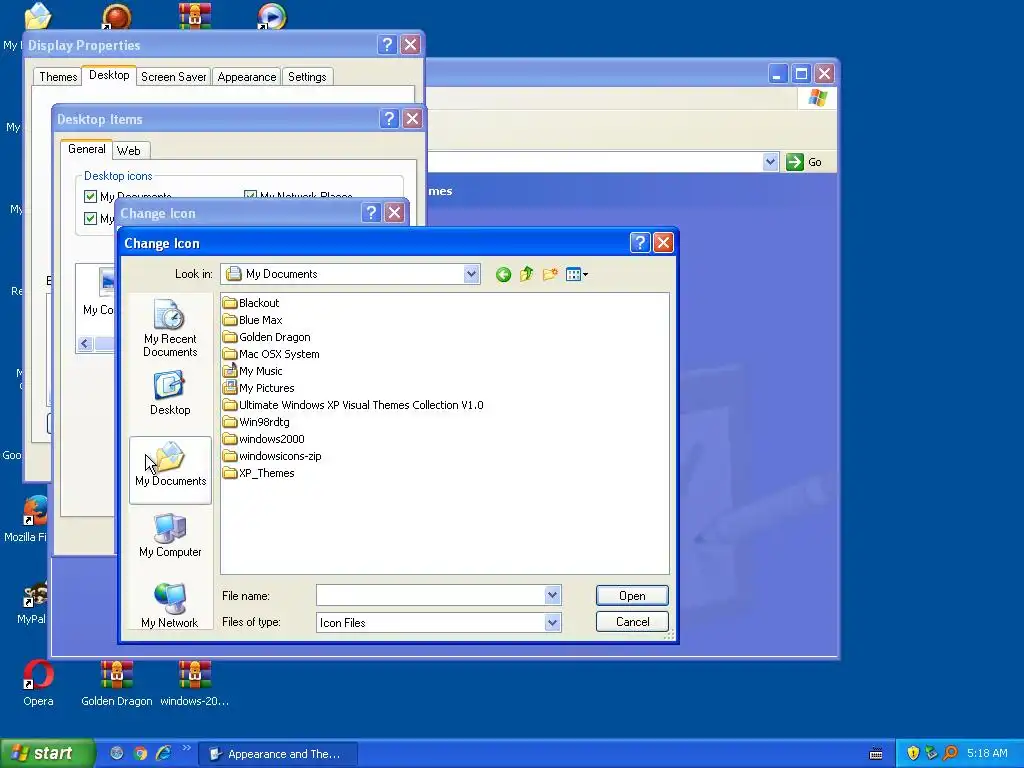Click help button on front Change Icon dialog
Viewport: 1024px width, 768px height.
pyautogui.click(x=640, y=243)
